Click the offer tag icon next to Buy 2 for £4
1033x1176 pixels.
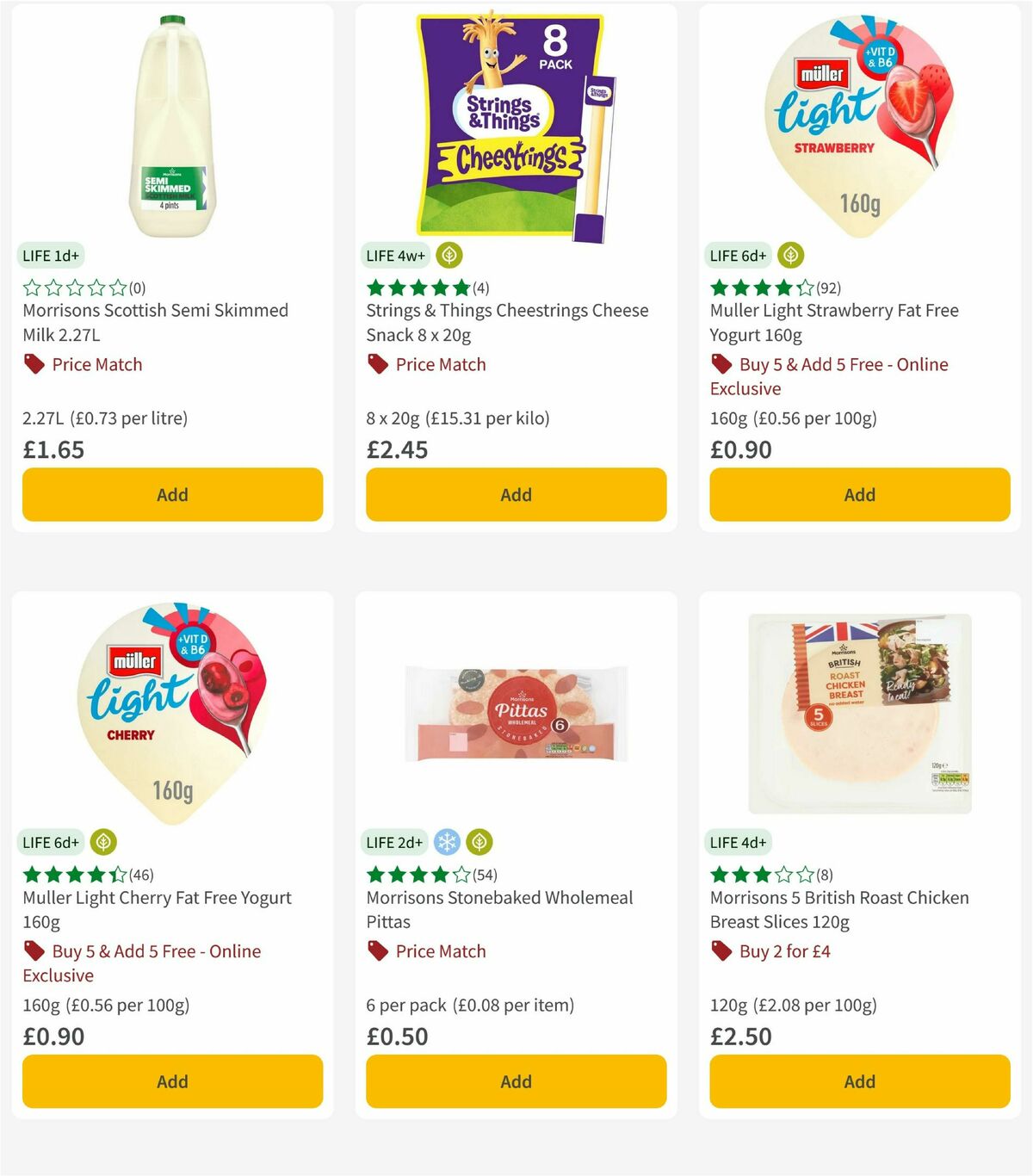pos(721,951)
